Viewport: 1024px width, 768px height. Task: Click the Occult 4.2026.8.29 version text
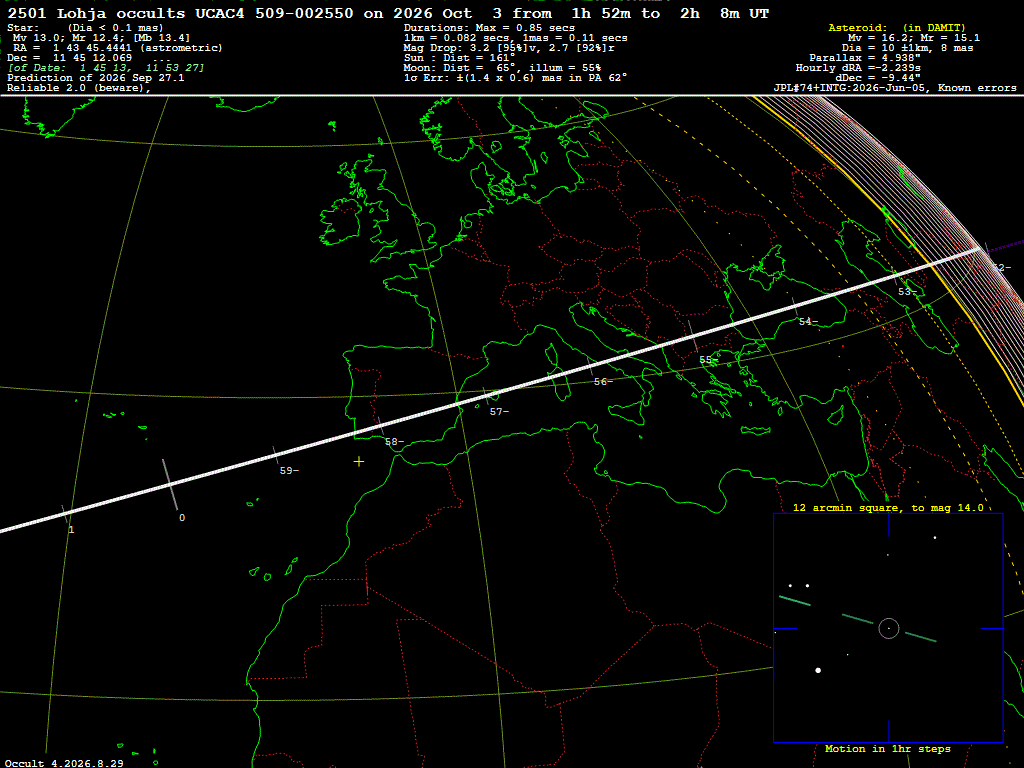click(x=64, y=763)
